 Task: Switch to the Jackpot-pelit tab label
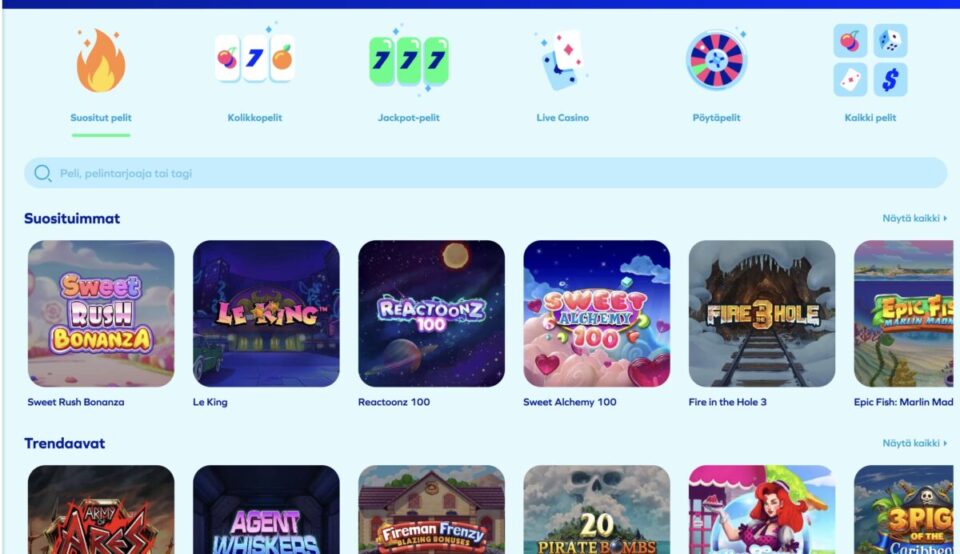pyautogui.click(x=408, y=118)
